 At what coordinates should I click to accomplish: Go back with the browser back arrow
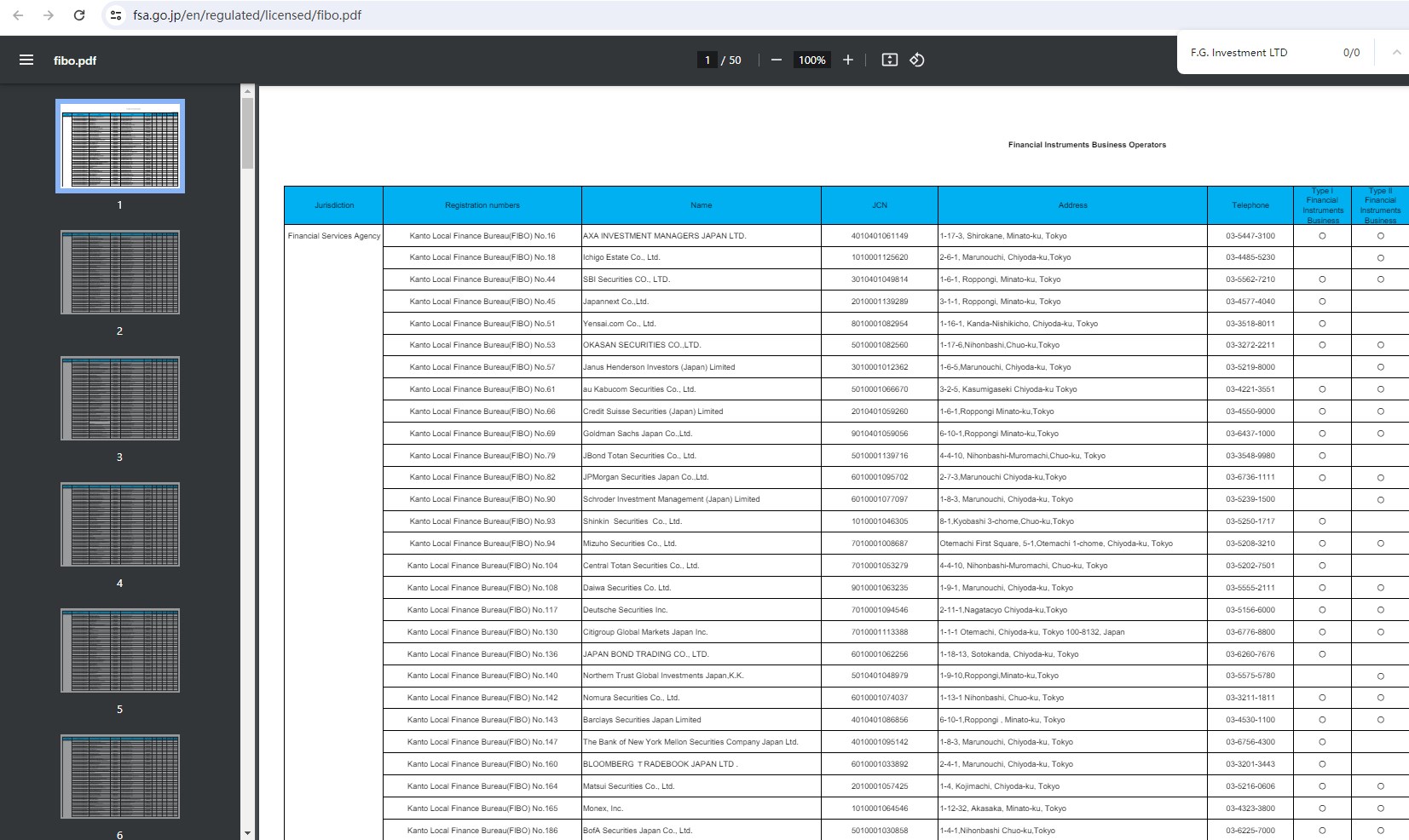point(18,15)
